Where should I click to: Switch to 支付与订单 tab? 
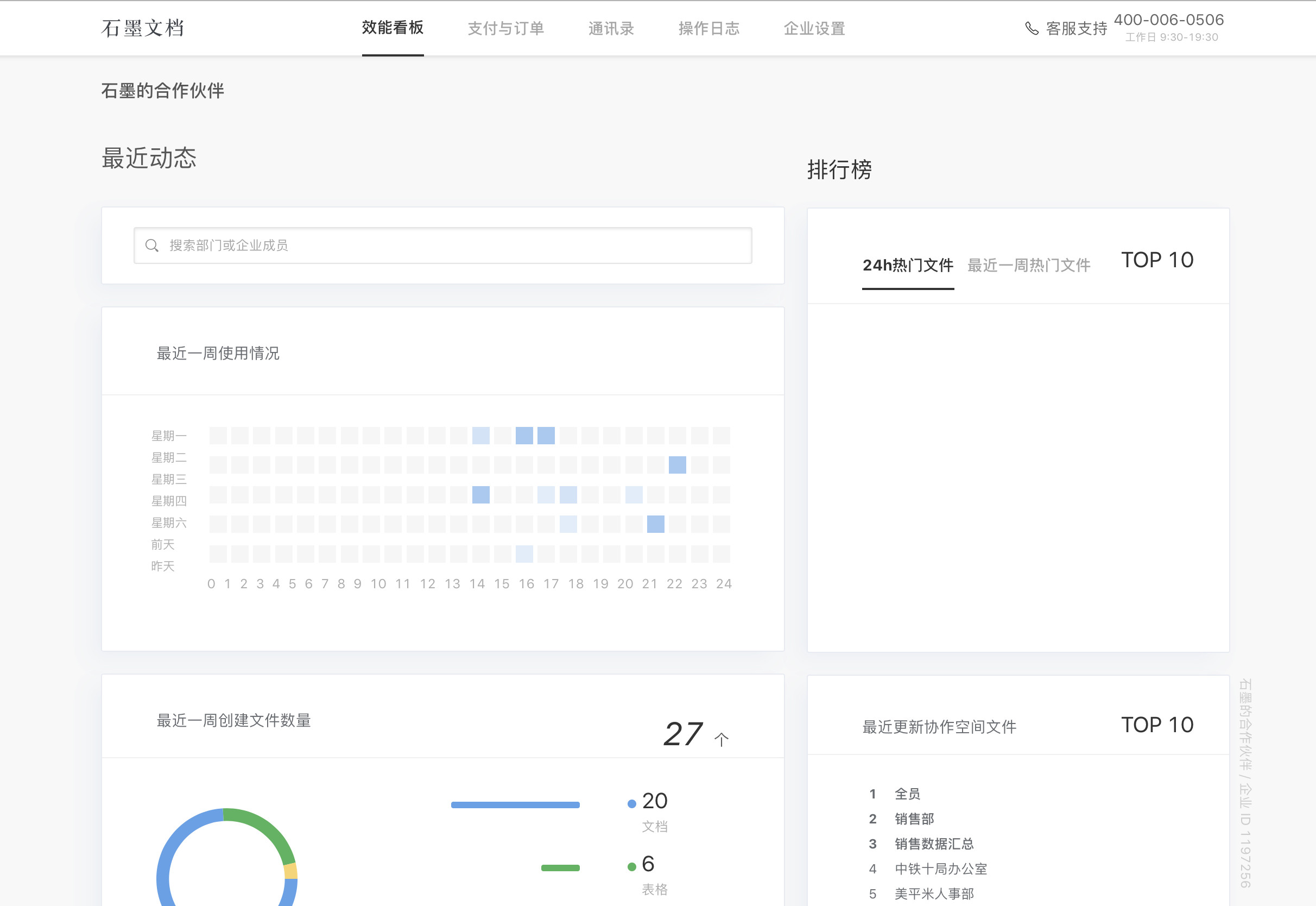point(505,28)
